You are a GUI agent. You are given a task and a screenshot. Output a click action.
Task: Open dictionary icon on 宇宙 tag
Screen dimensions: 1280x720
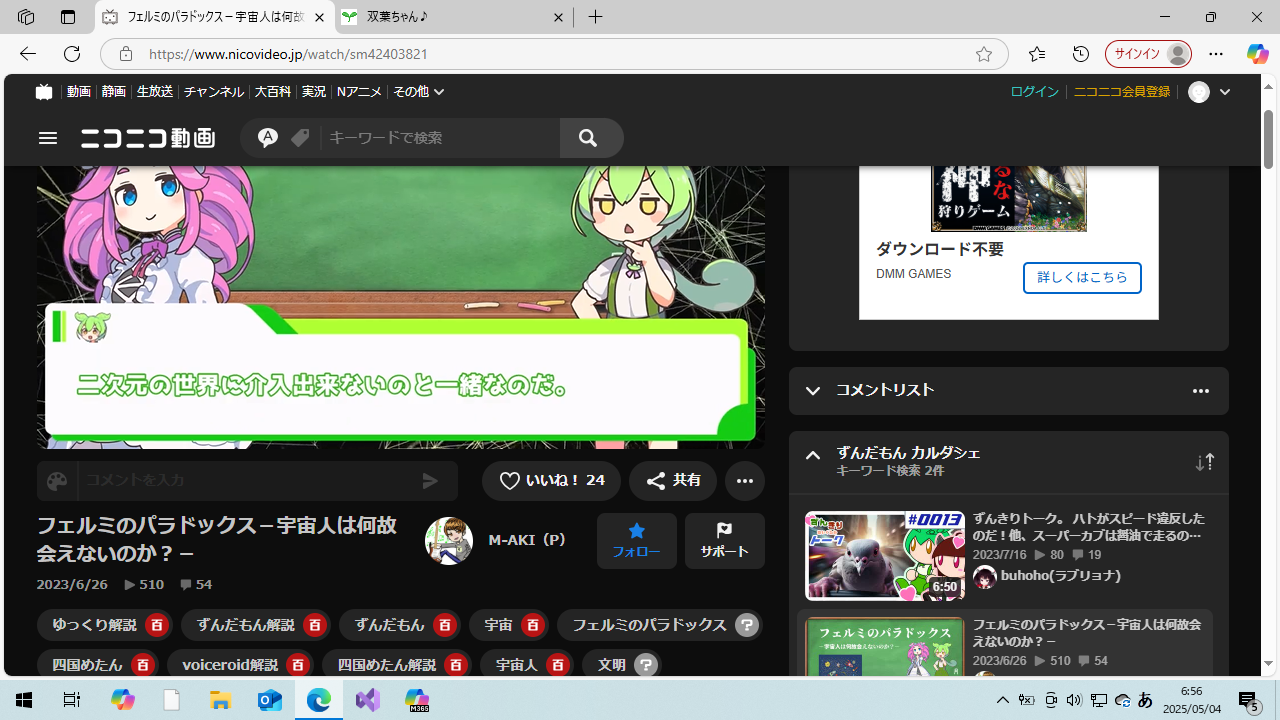point(532,625)
